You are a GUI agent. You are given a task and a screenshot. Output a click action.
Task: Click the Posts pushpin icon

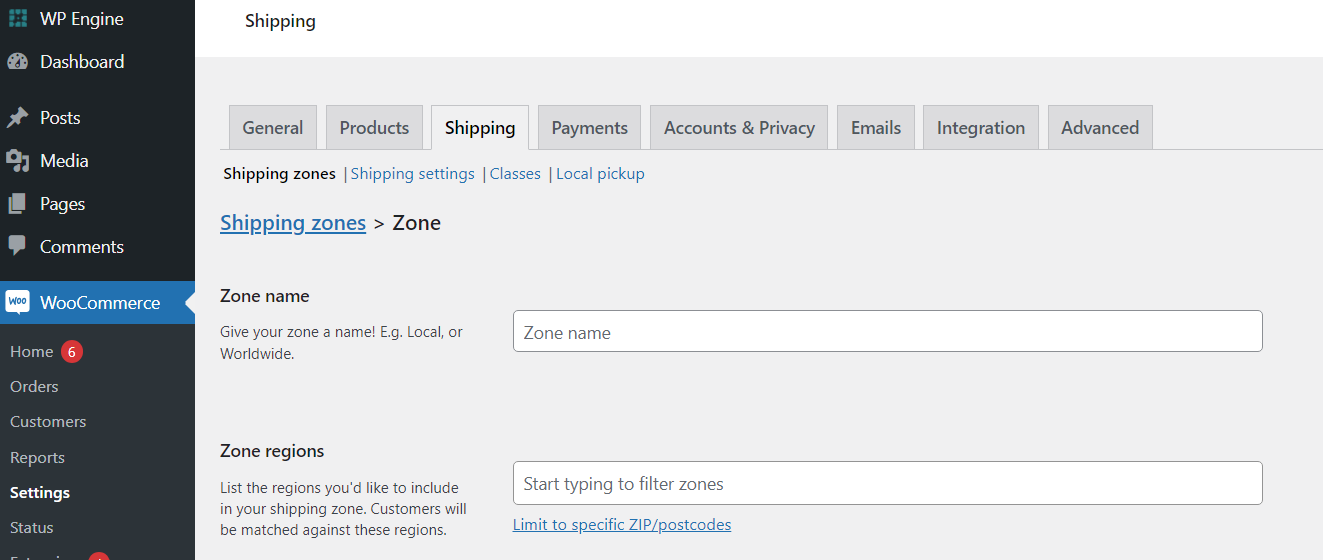click(x=17, y=118)
